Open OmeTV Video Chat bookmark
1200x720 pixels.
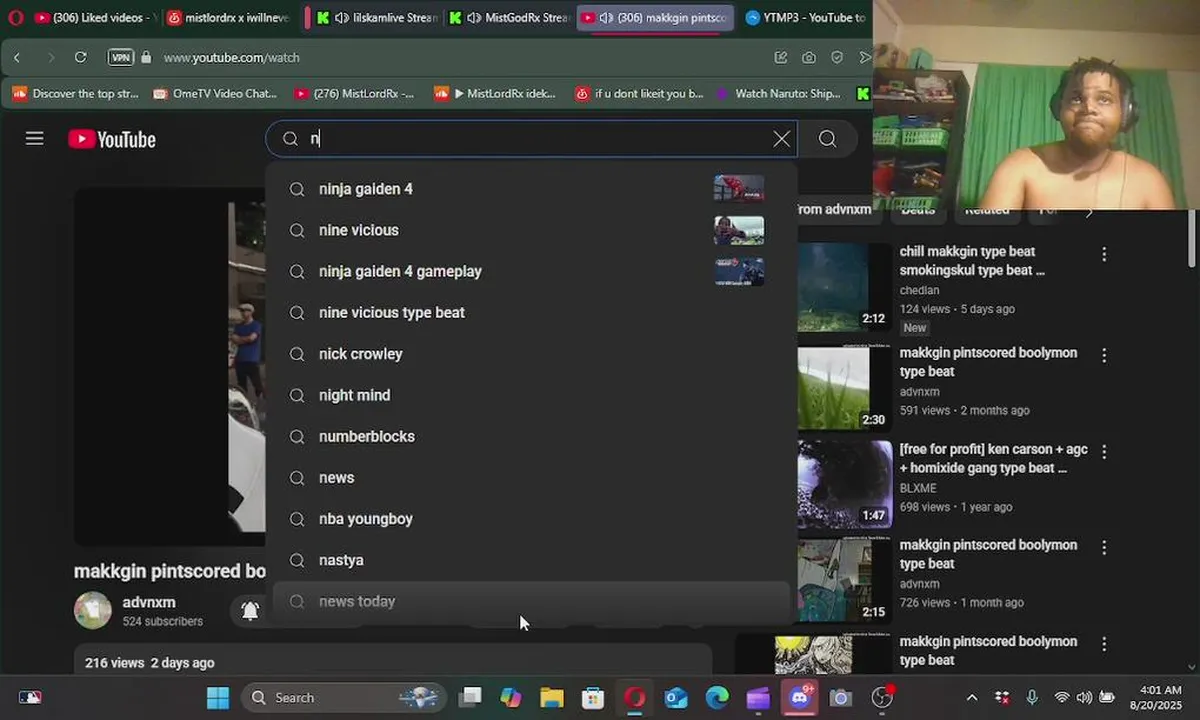coord(215,94)
